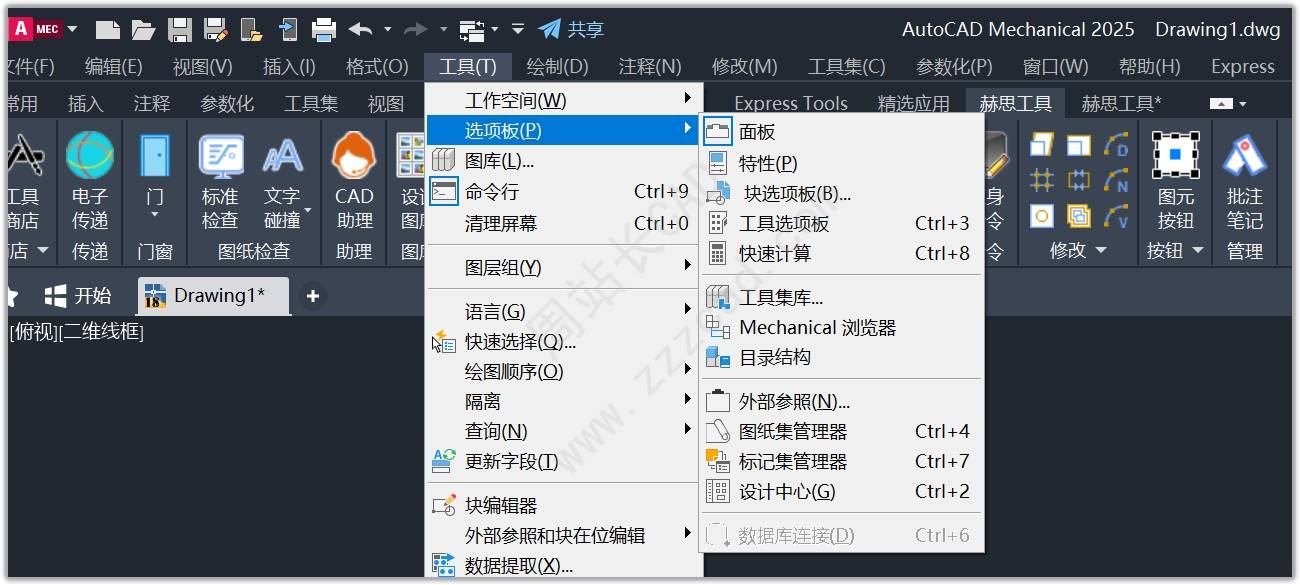Click the CAD助理 orange-haired assistant icon
Viewport: 1300px width, 585px height.
(354, 156)
